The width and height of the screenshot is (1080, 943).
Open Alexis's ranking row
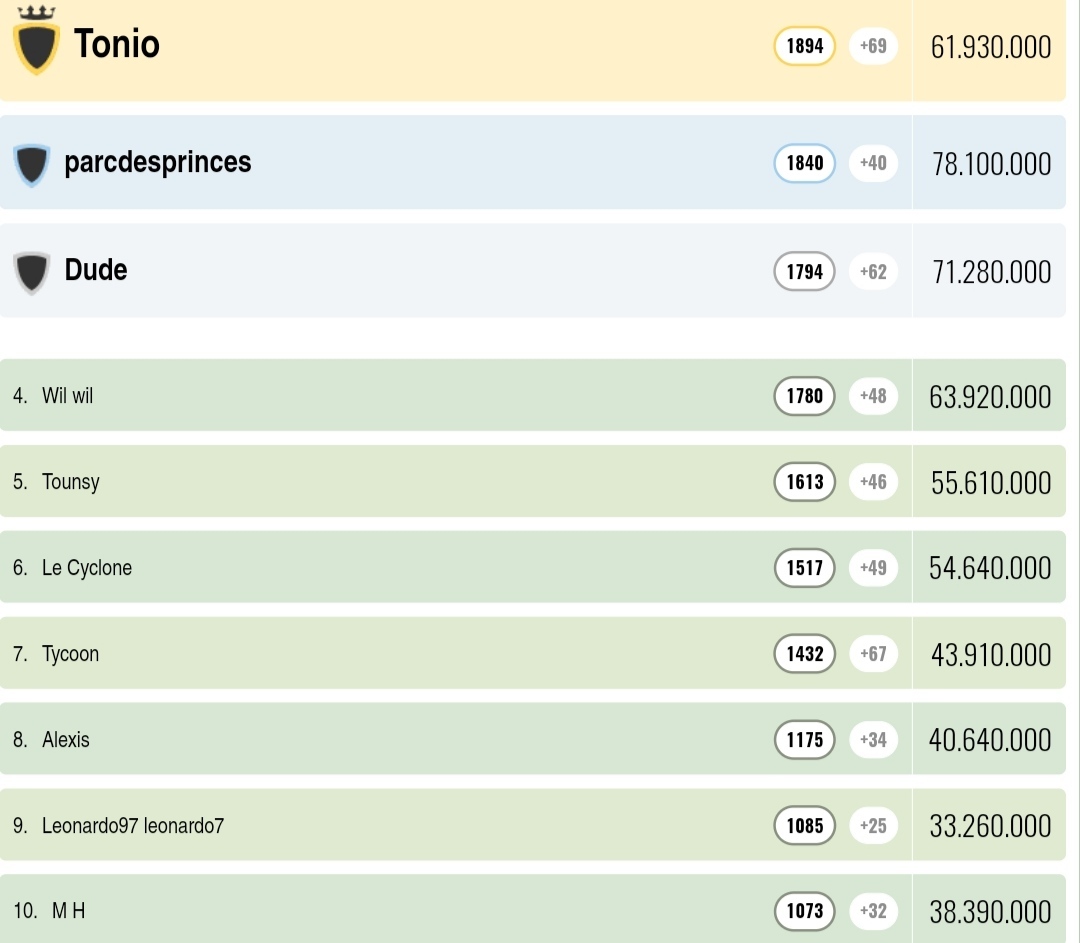tap(66, 740)
